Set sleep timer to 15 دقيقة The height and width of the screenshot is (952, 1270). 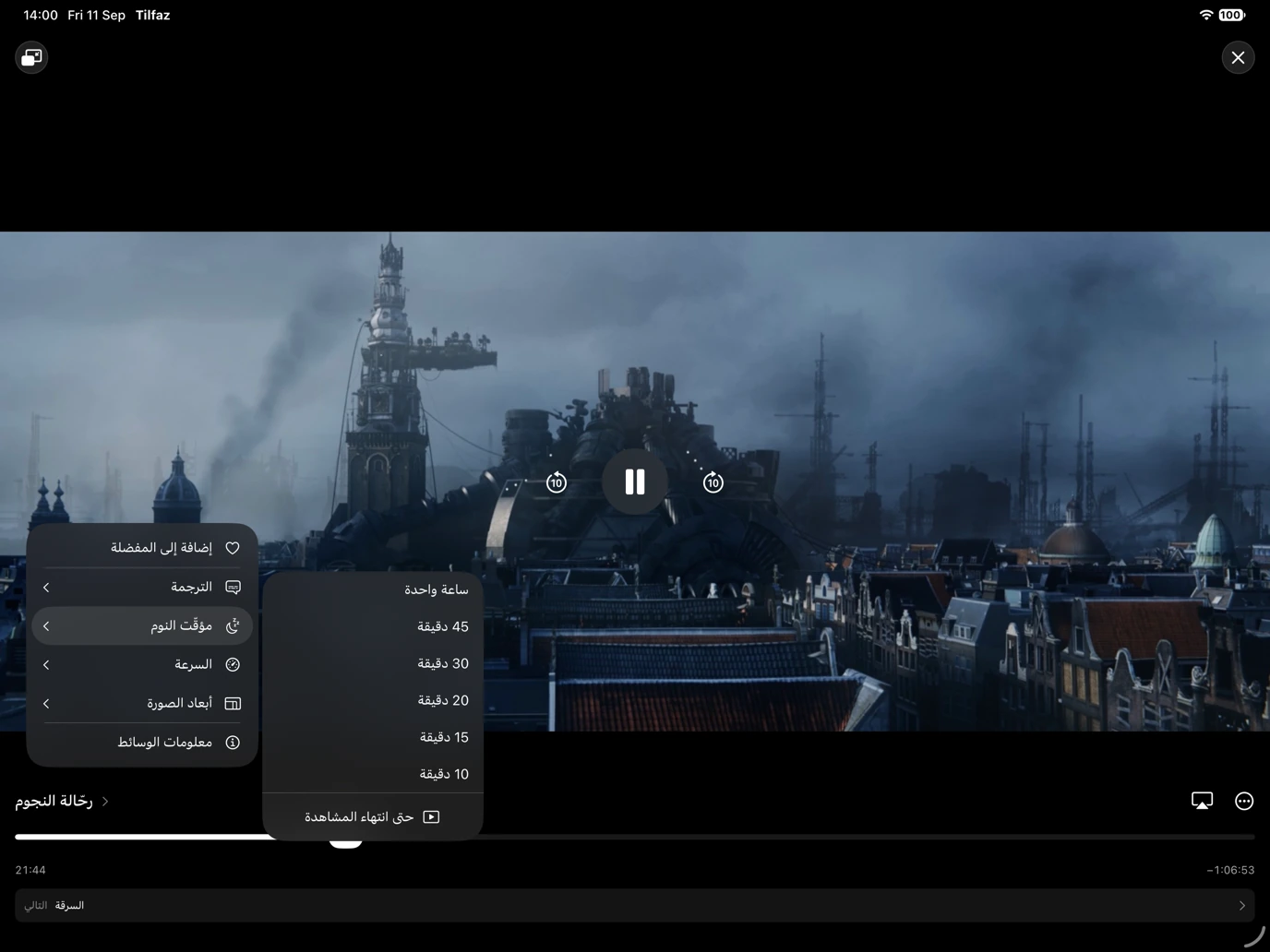click(373, 737)
